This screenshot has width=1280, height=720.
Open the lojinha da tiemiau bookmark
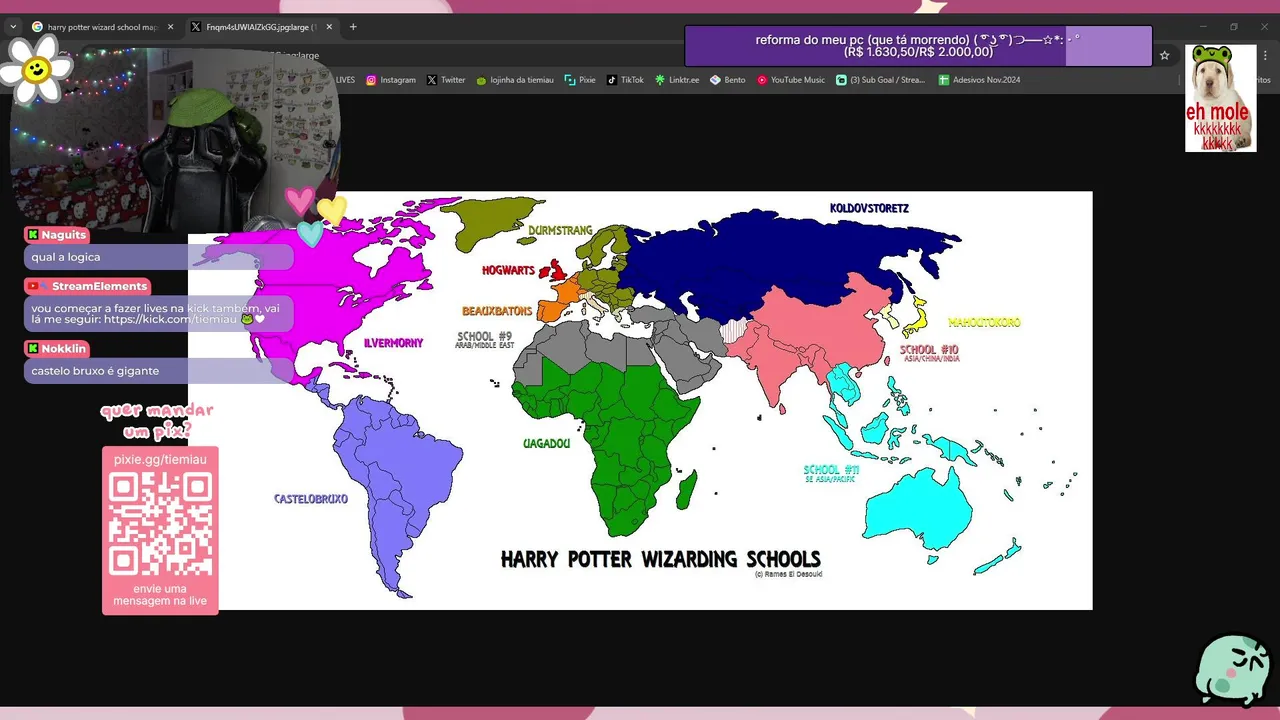(515, 80)
